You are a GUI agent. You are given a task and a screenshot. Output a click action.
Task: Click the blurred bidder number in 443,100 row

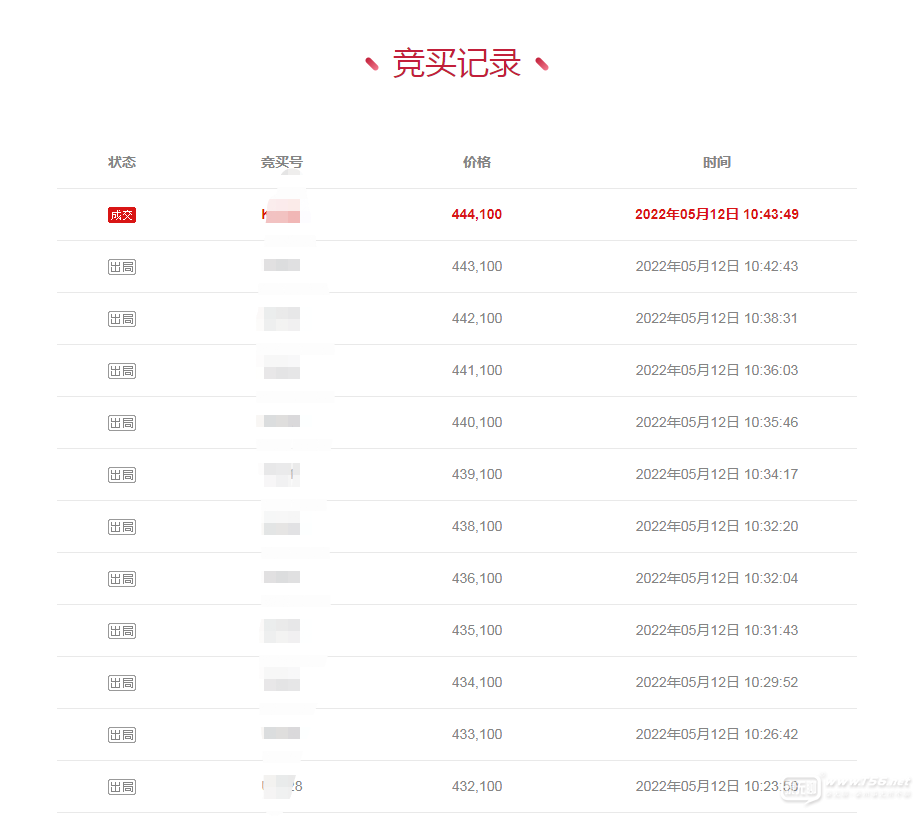[281, 266]
